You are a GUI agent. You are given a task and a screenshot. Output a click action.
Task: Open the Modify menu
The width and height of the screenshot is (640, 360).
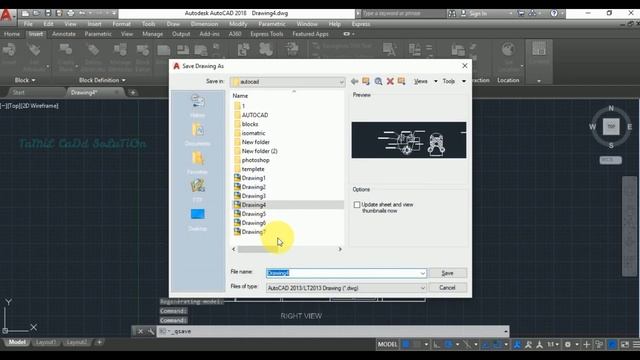[x=238, y=24]
